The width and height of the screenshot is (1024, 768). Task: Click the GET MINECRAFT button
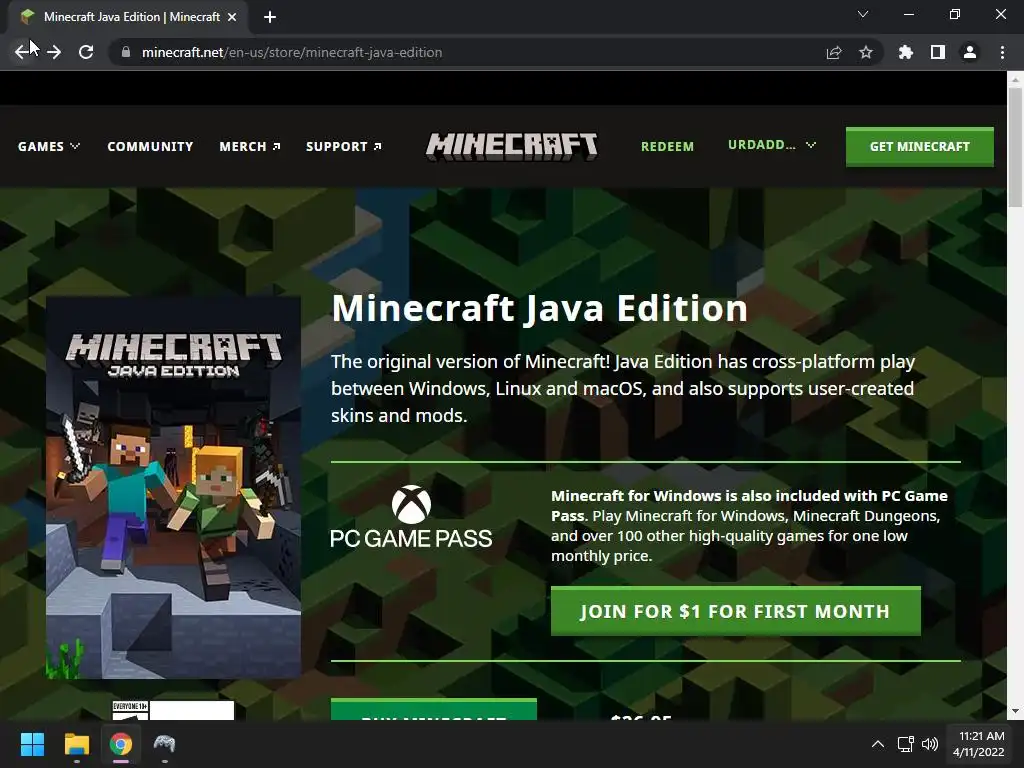point(920,146)
